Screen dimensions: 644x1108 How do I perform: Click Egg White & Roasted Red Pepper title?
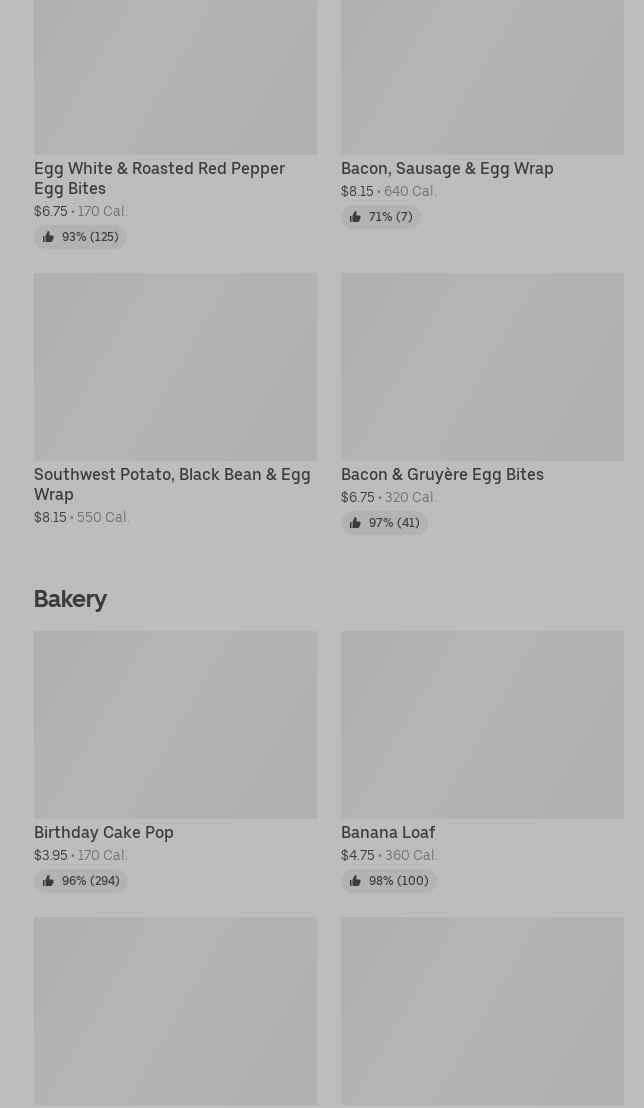(x=159, y=178)
